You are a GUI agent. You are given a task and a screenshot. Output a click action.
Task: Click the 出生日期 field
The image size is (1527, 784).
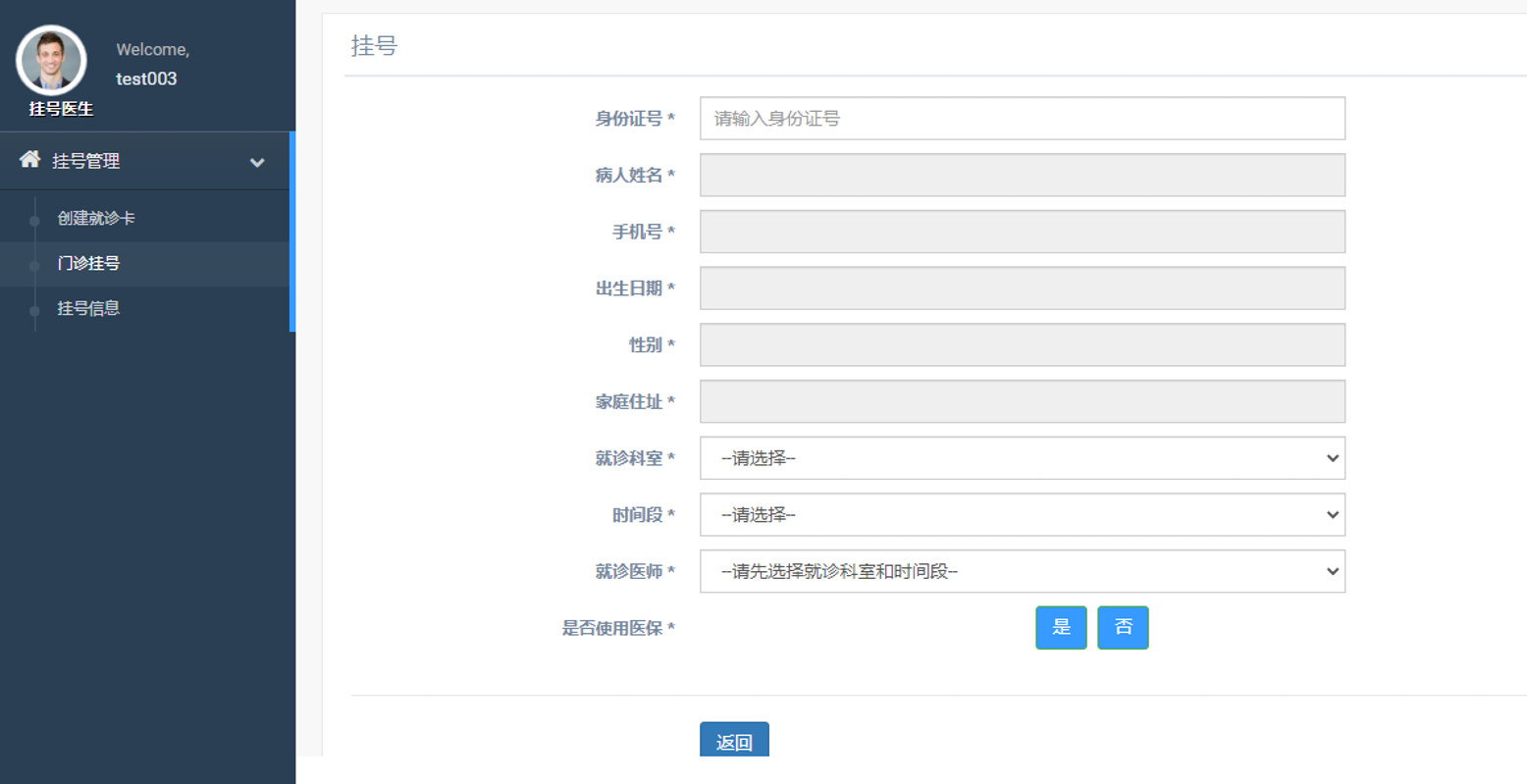pyautogui.click(x=1022, y=288)
